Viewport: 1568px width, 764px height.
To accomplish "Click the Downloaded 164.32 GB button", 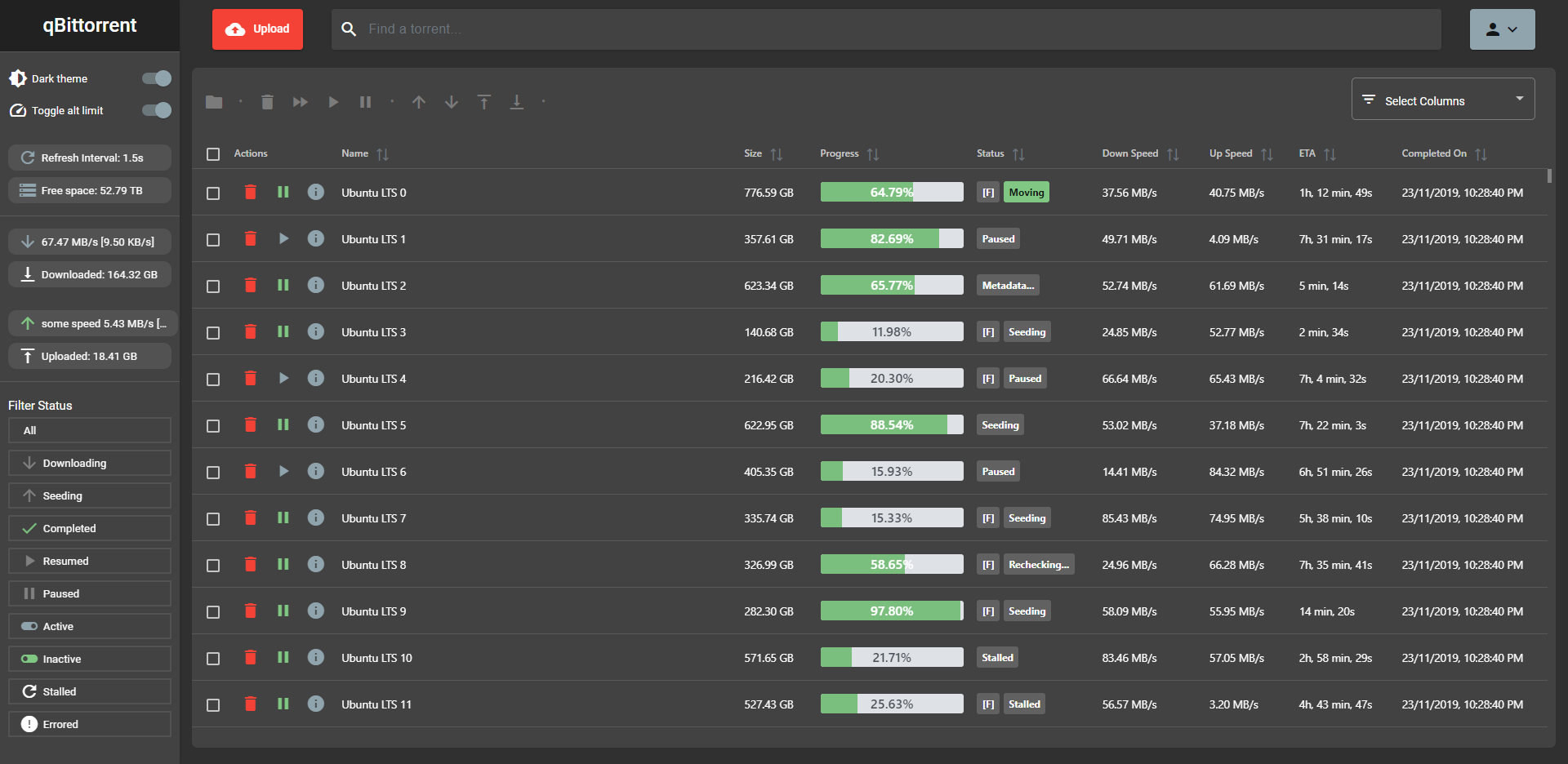I will click(90, 274).
